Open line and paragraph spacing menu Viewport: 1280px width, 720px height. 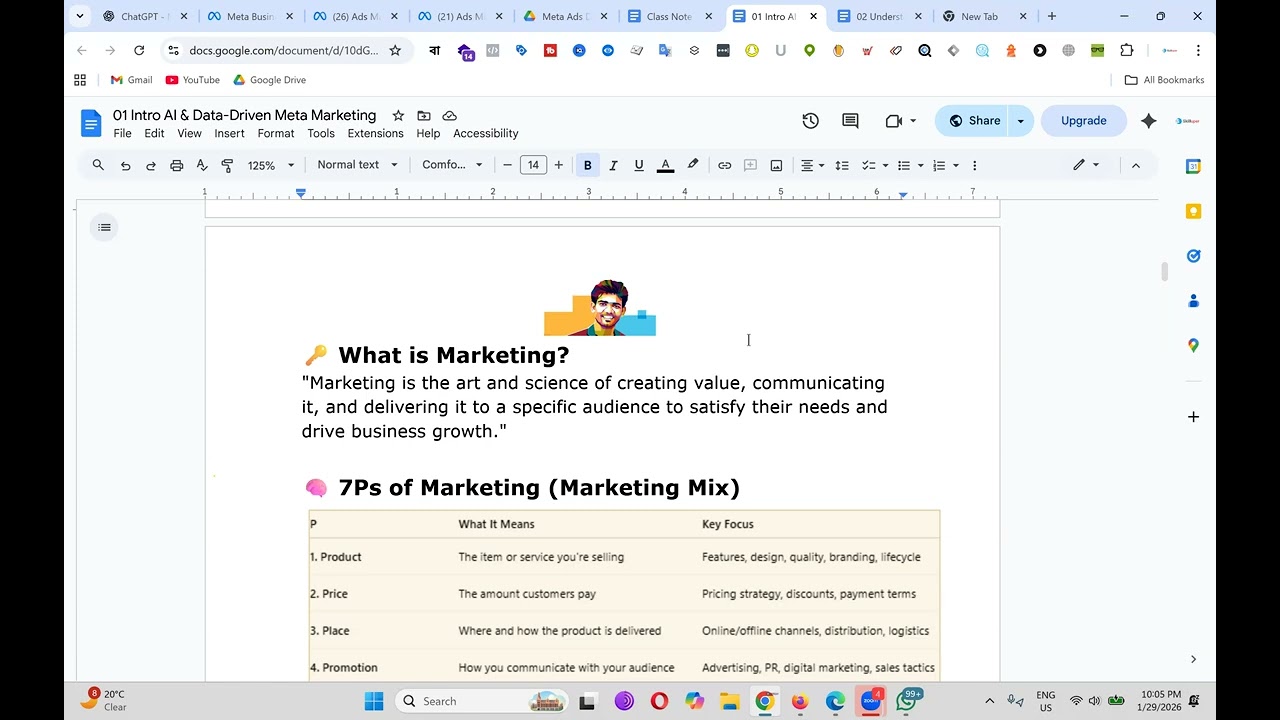tap(842, 165)
